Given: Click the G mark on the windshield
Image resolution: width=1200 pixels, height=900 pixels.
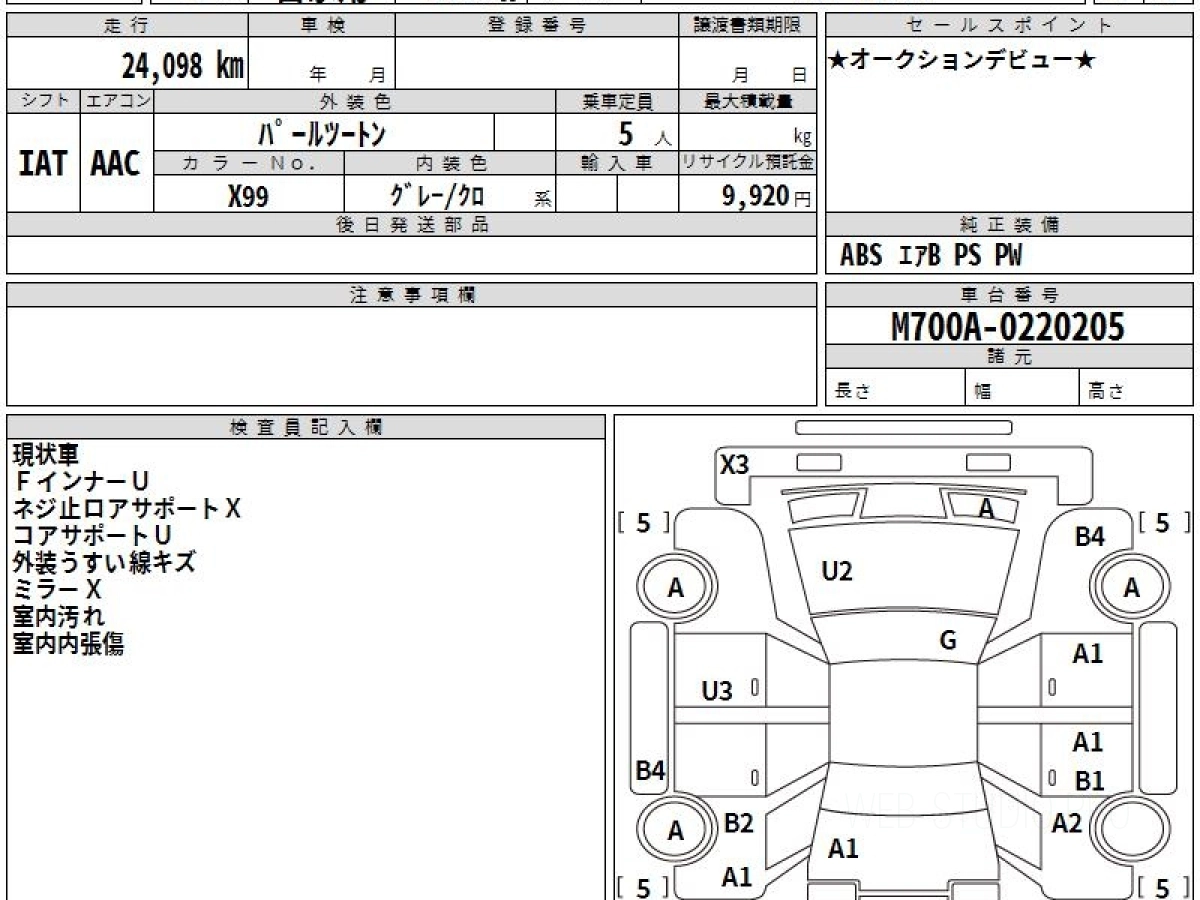Looking at the screenshot, I should (948, 641).
